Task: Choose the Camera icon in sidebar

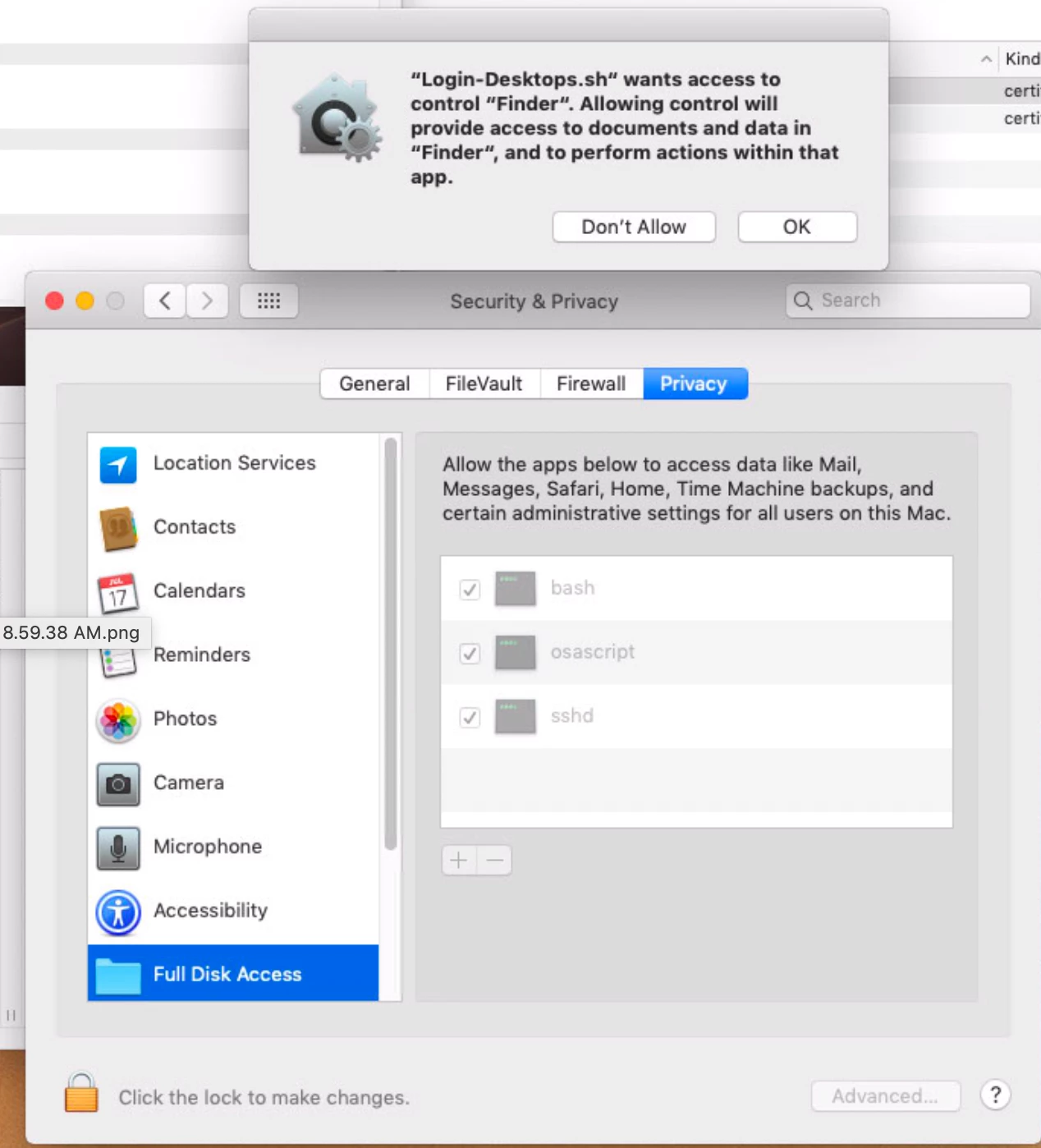Action: coord(118,784)
